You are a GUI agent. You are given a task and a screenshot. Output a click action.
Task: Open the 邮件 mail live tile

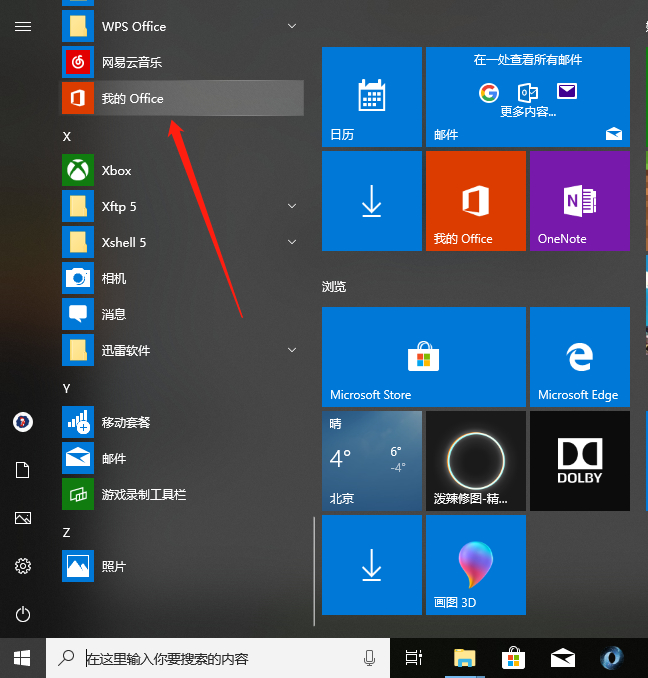[528, 97]
